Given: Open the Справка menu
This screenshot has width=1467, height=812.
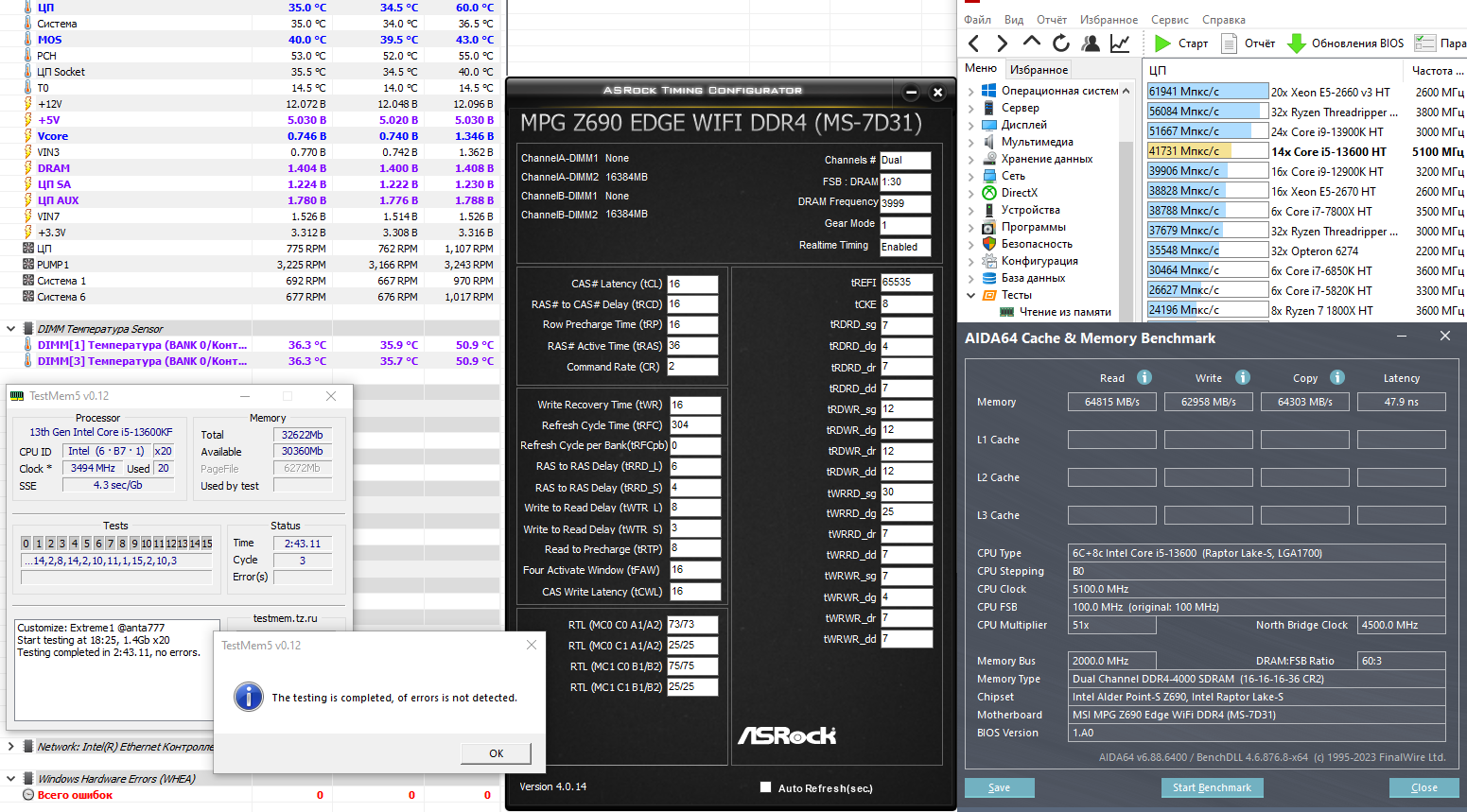Looking at the screenshot, I should (1224, 20).
